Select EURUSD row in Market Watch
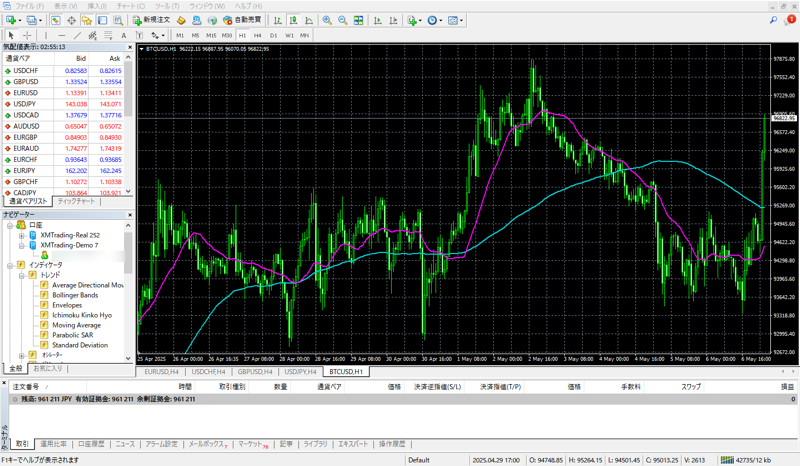 tap(63, 93)
